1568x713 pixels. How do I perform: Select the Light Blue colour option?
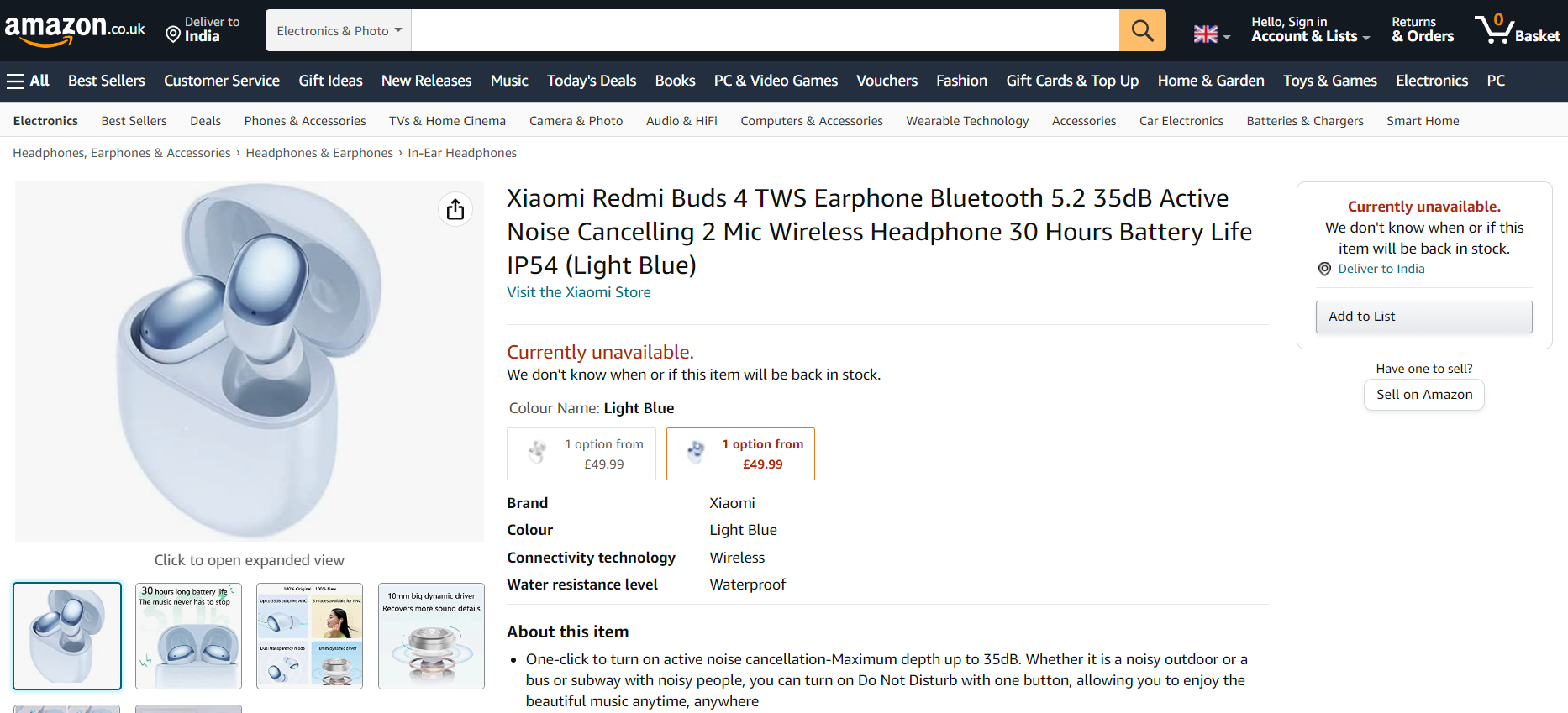point(739,454)
